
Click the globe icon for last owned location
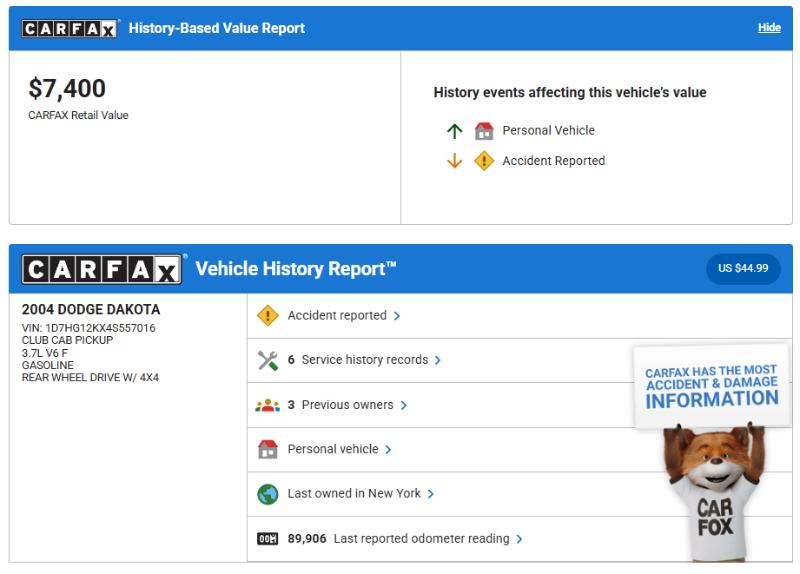[267, 494]
